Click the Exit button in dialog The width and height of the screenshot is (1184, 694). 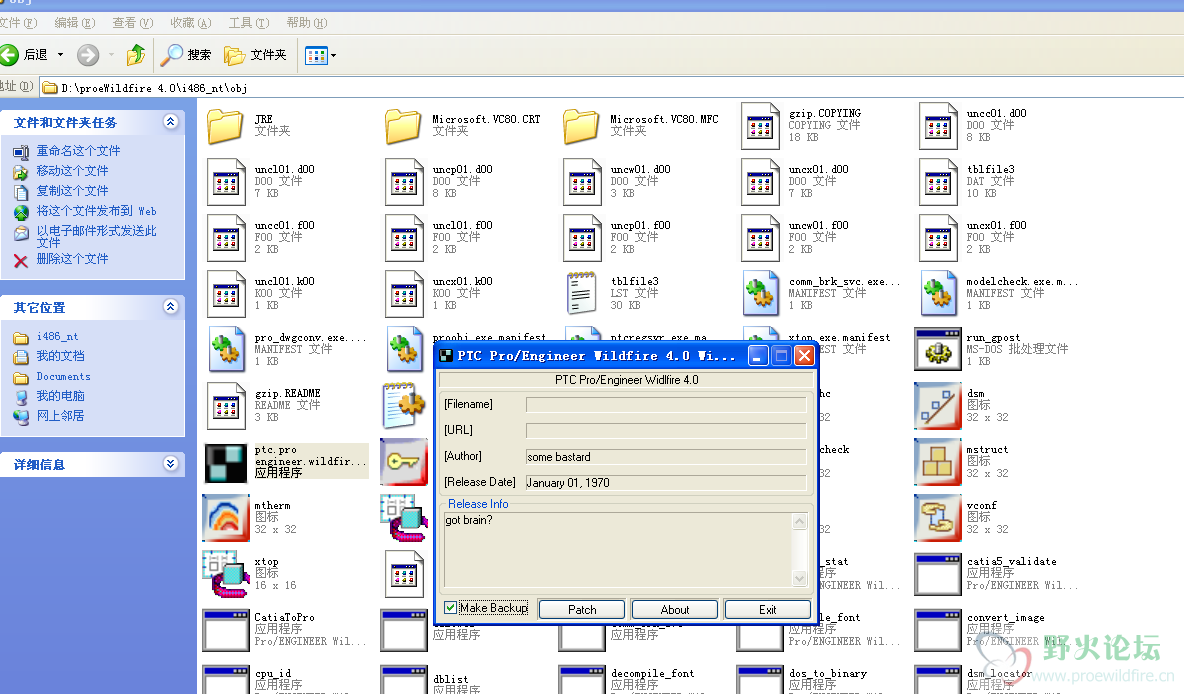(768, 609)
